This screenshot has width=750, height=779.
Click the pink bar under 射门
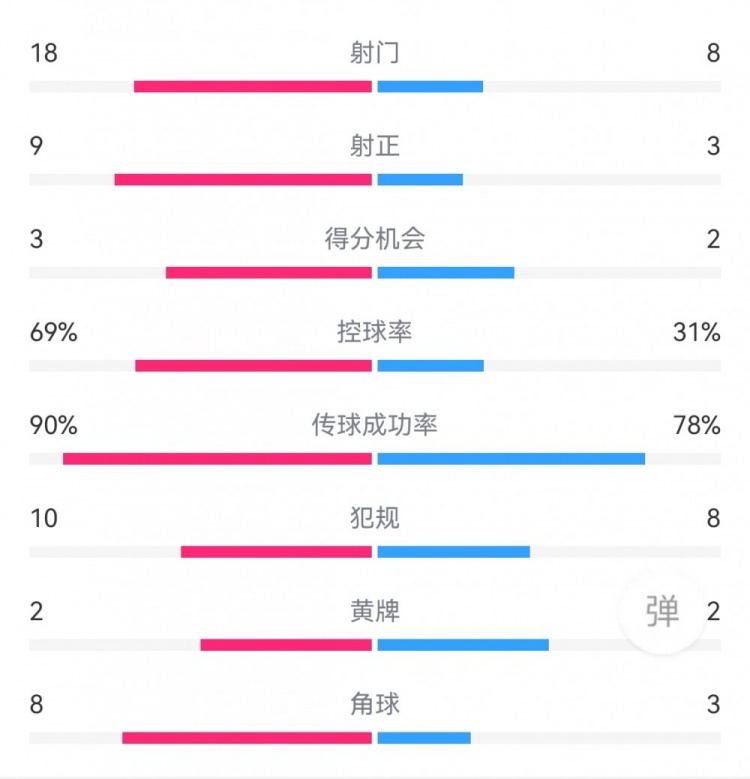253,87
